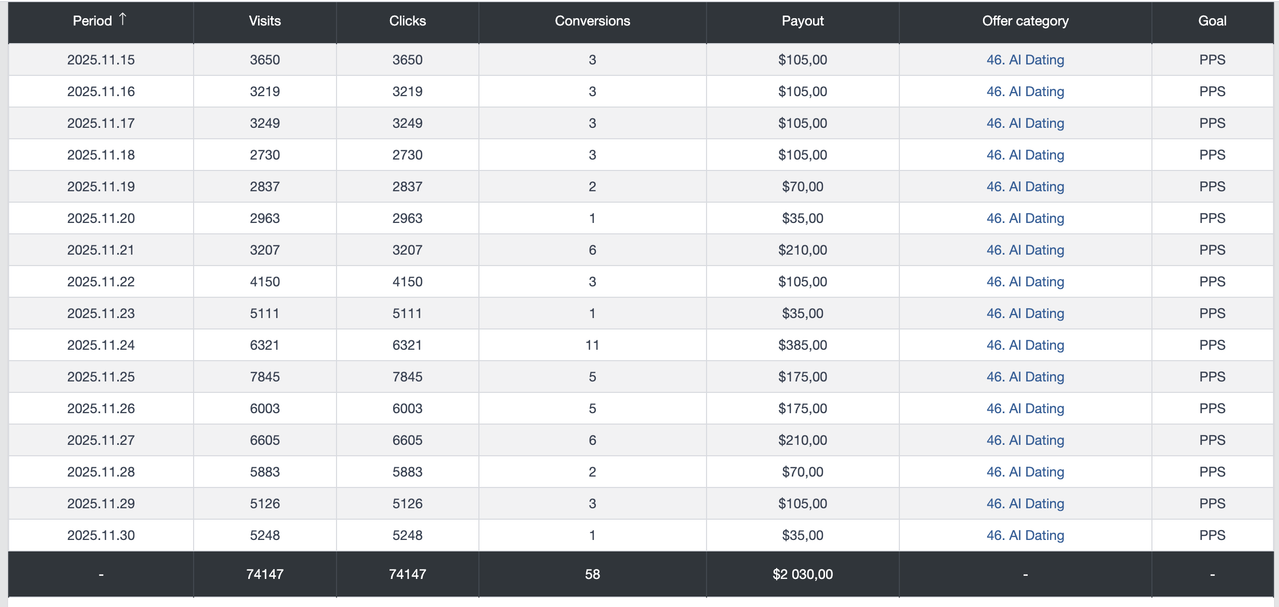
Task: Open AI Dating link for 2025.11.24
Action: click(x=1025, y=345)
